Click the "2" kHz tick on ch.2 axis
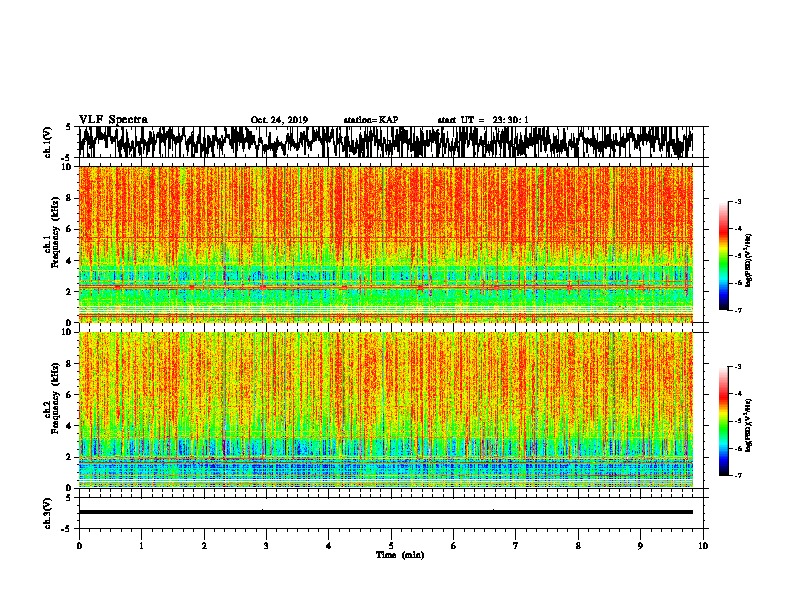Viewport: 792px width, 612px height. tap(70, 457)
